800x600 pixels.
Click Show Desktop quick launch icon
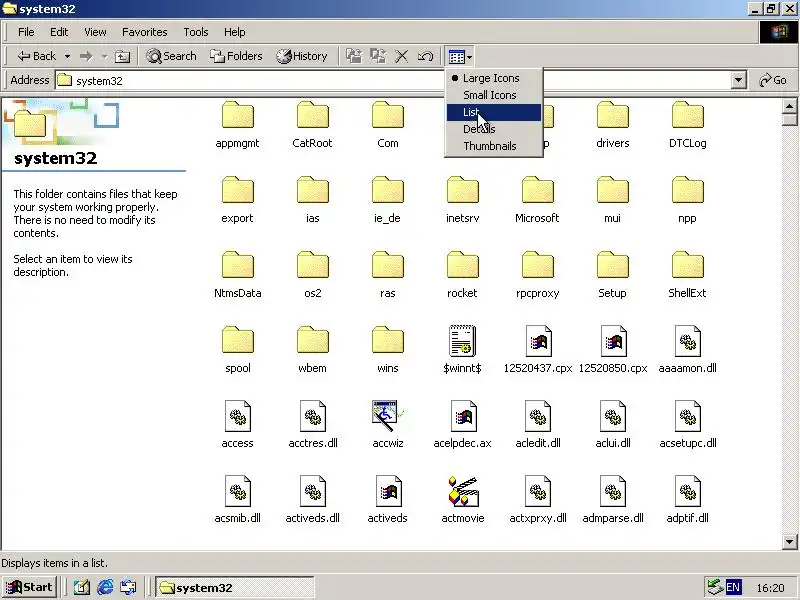click(x=81, y=588)
